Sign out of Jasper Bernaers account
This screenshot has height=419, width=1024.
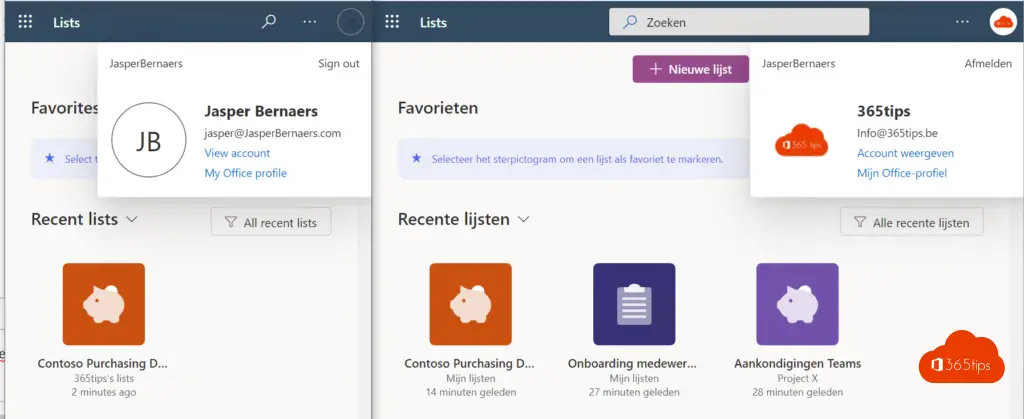click(x=339, y=63)
